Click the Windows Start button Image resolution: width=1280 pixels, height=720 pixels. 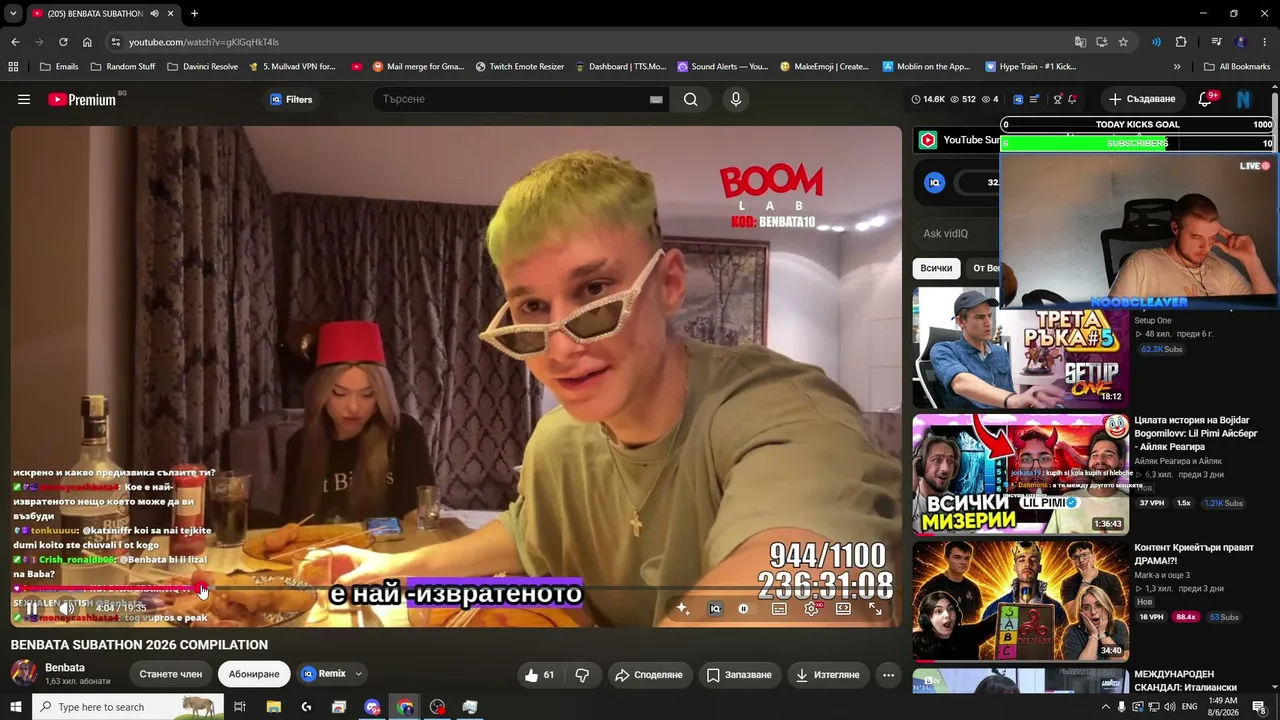coord(15,707)
